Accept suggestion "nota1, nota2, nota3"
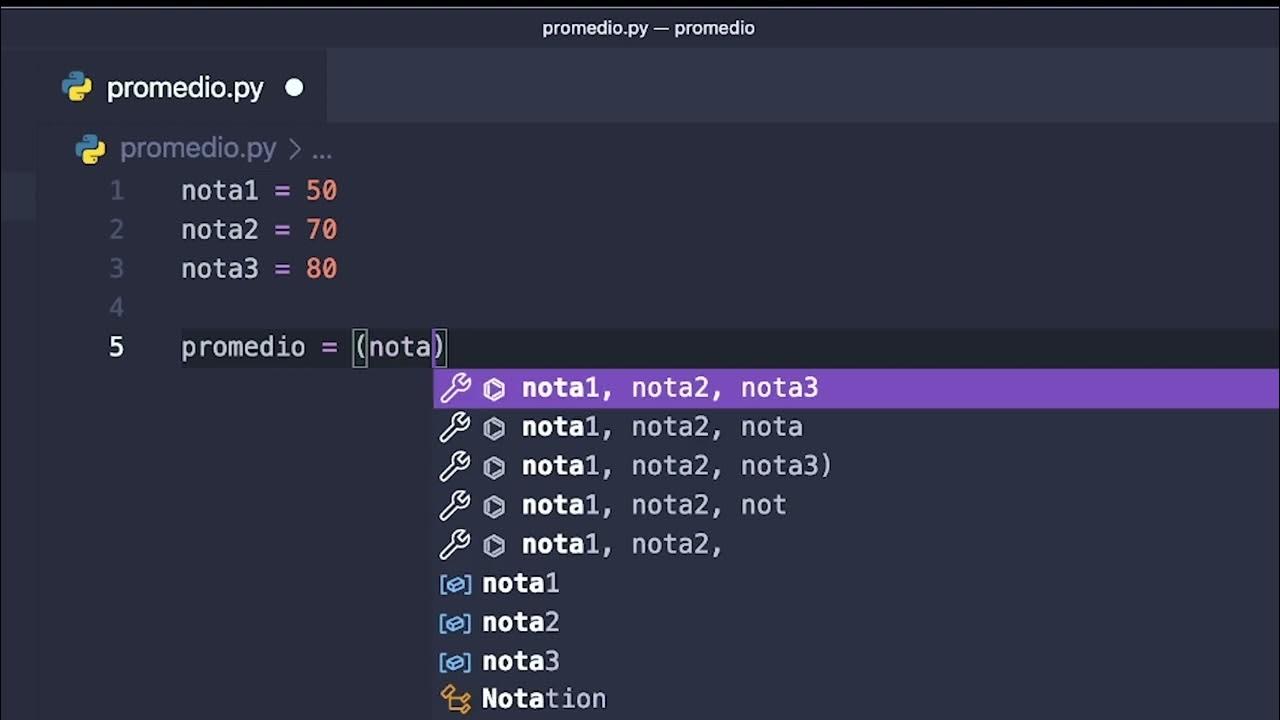This screenshot has height=720, width=1280. [x=856, y=388]
